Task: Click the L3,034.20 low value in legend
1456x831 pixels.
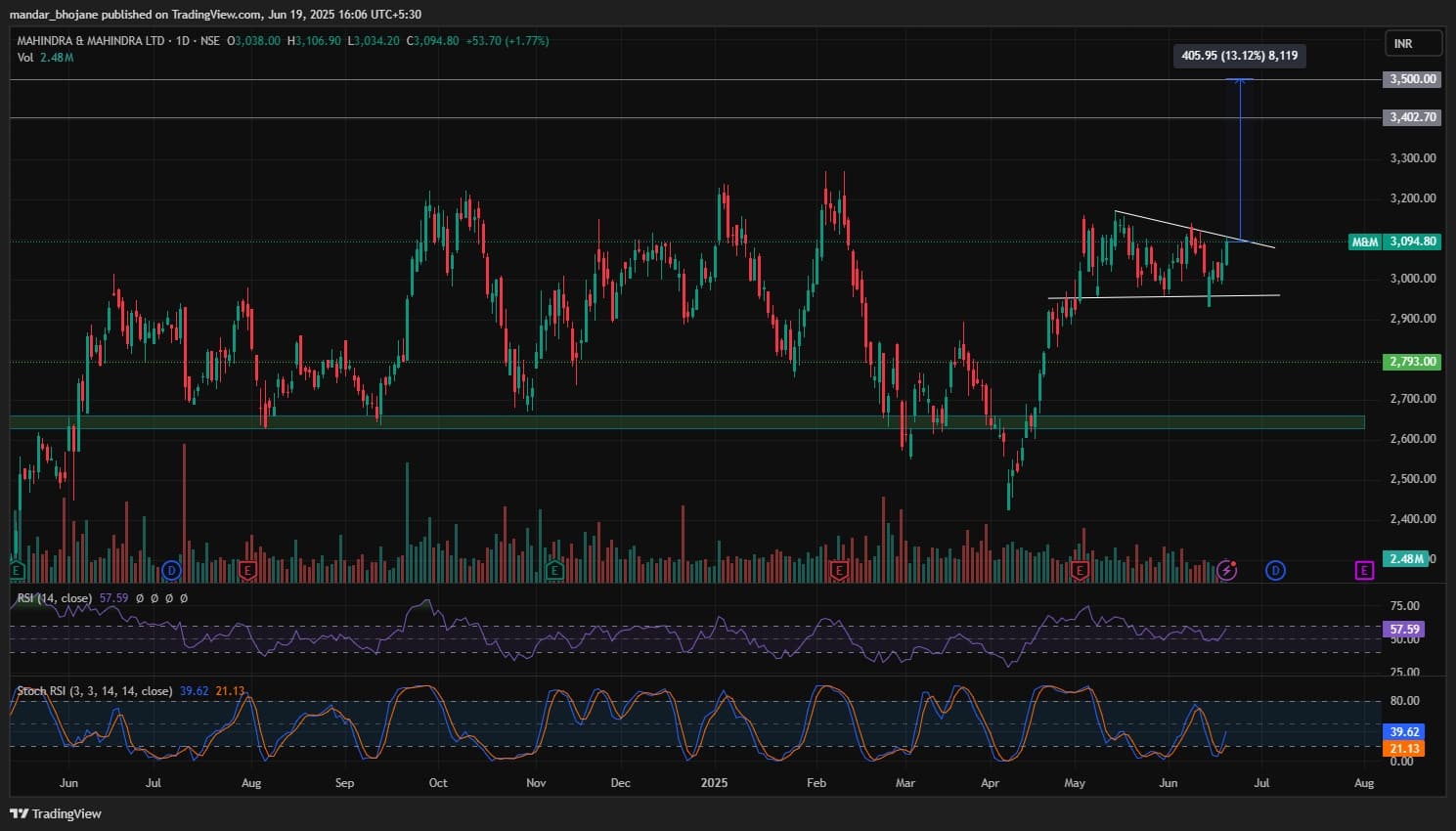Action: click(x=374, y=41)
